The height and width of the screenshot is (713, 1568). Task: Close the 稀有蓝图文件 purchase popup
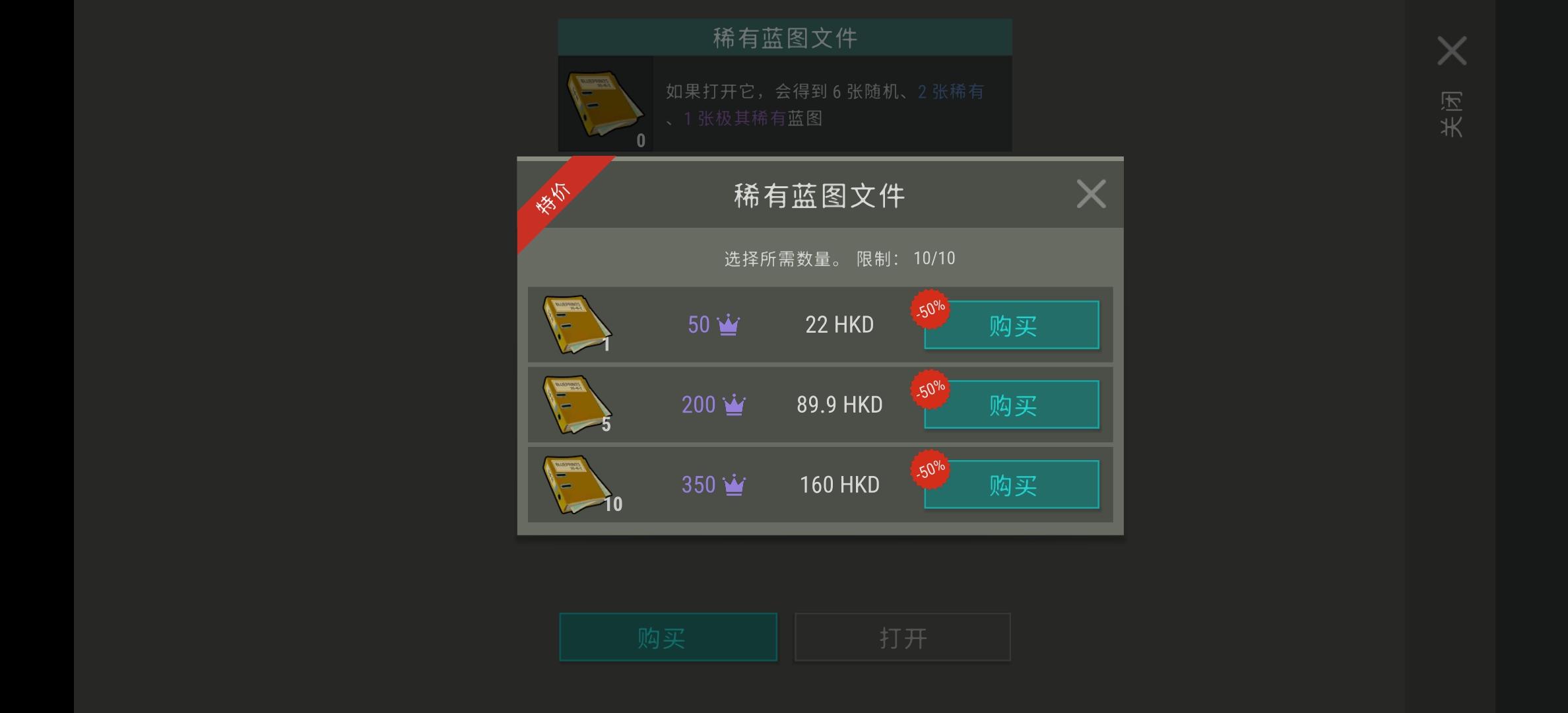(x=1091, y=194)
